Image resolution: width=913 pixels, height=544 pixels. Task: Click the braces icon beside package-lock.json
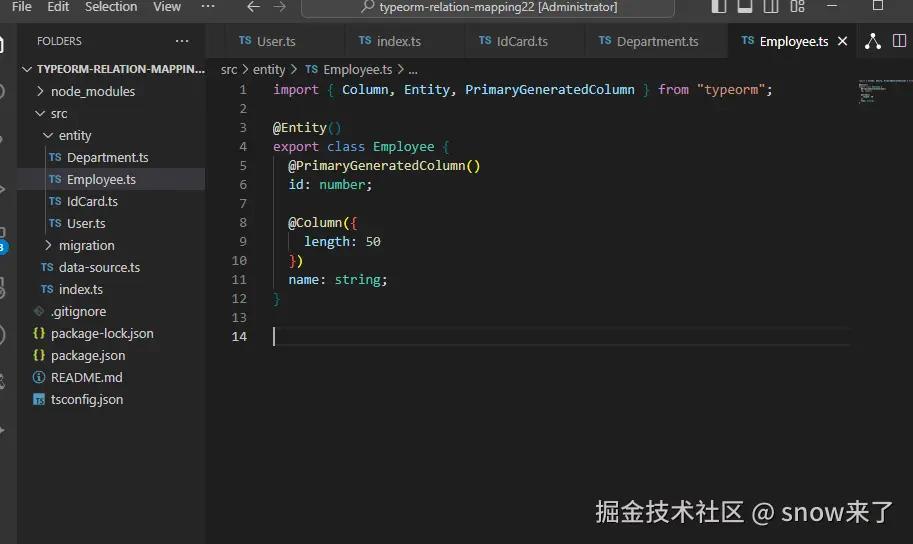click(39, 333)
